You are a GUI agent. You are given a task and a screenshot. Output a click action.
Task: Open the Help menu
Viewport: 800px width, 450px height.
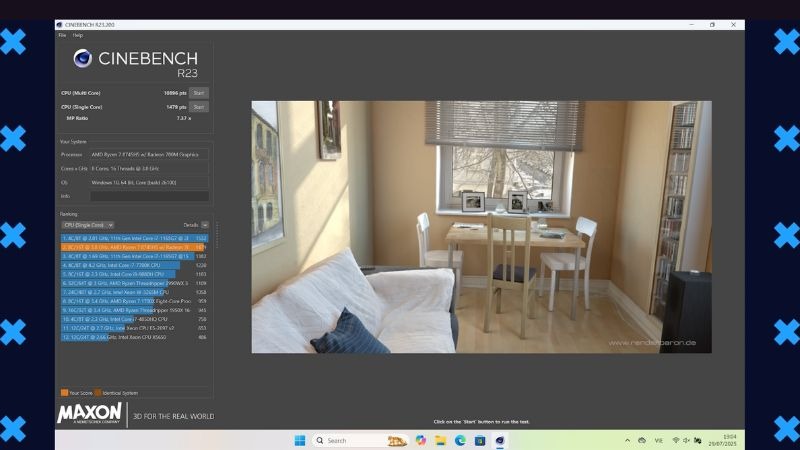click(78, 35)
